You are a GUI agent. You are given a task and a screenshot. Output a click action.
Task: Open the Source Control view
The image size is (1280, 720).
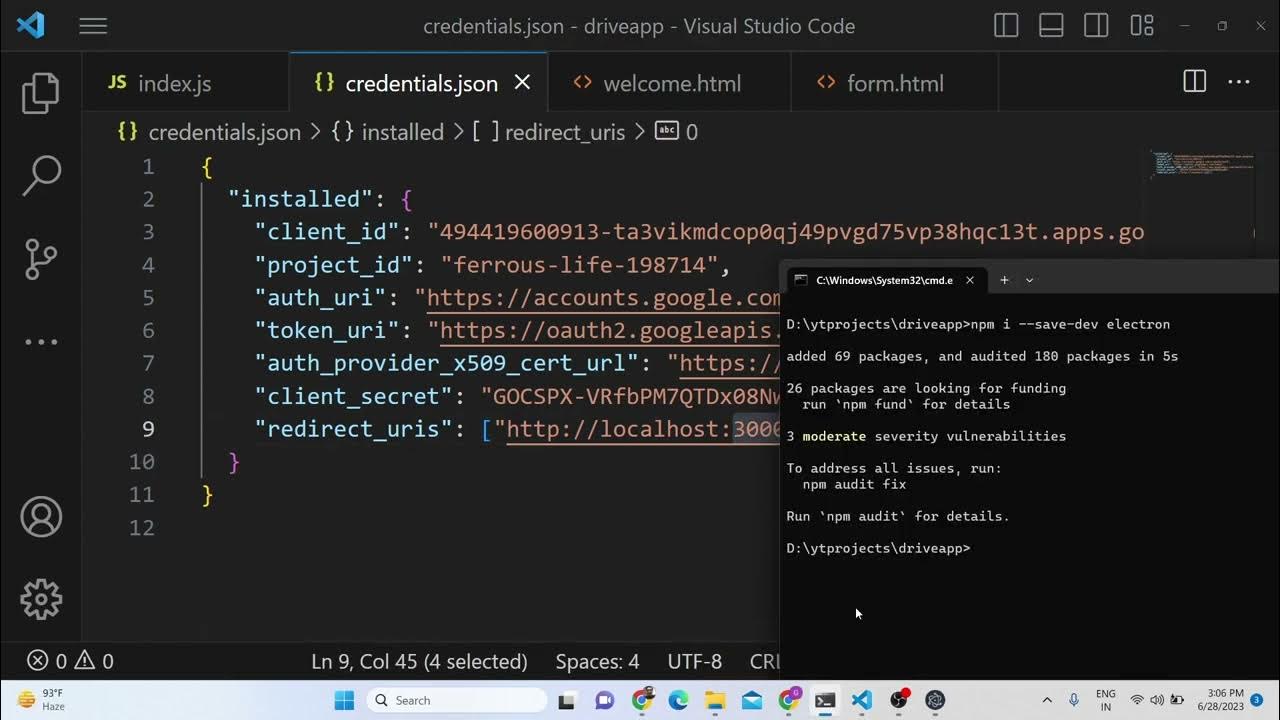[x=41, y=258]
